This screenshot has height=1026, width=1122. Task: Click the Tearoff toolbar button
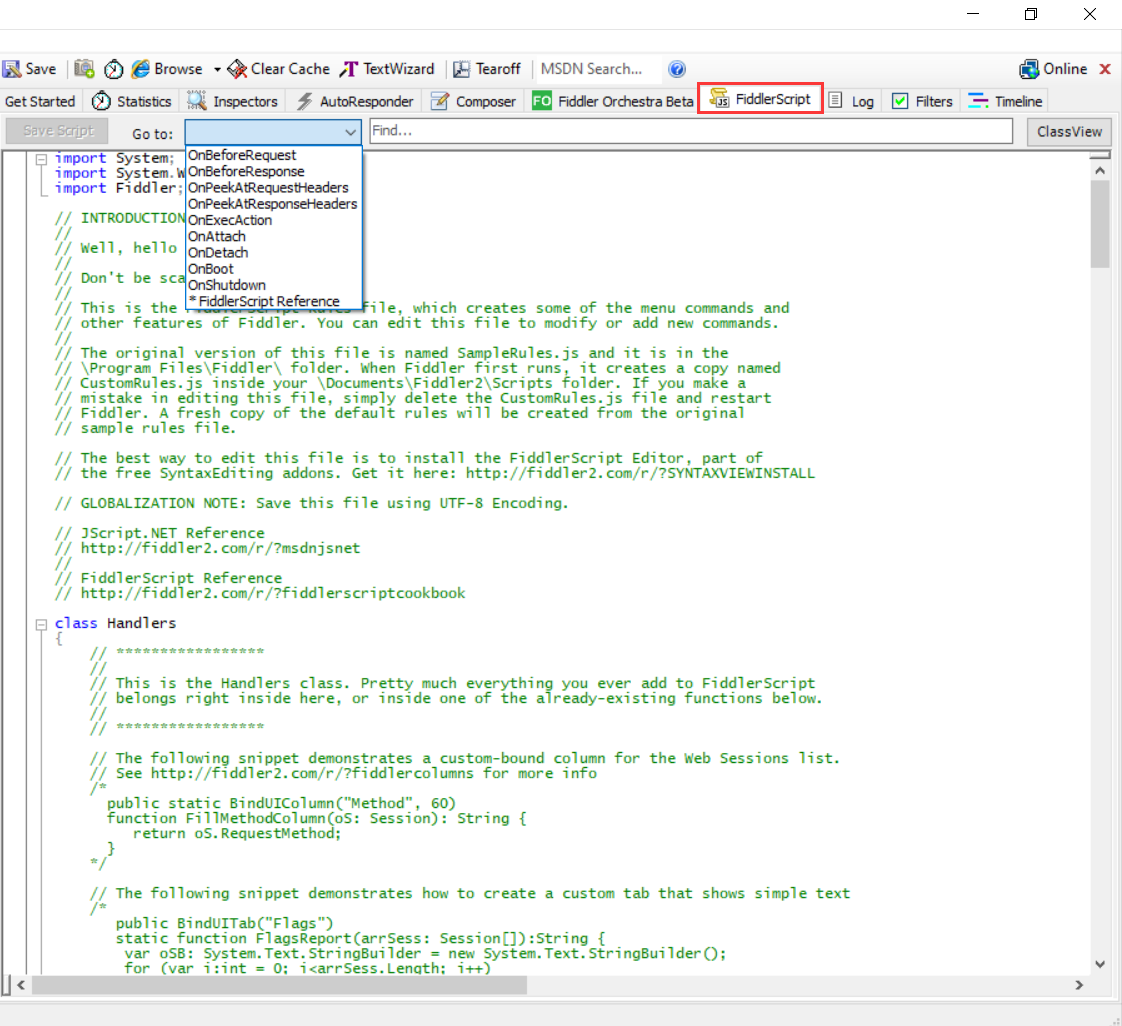(x=487, y=69)
